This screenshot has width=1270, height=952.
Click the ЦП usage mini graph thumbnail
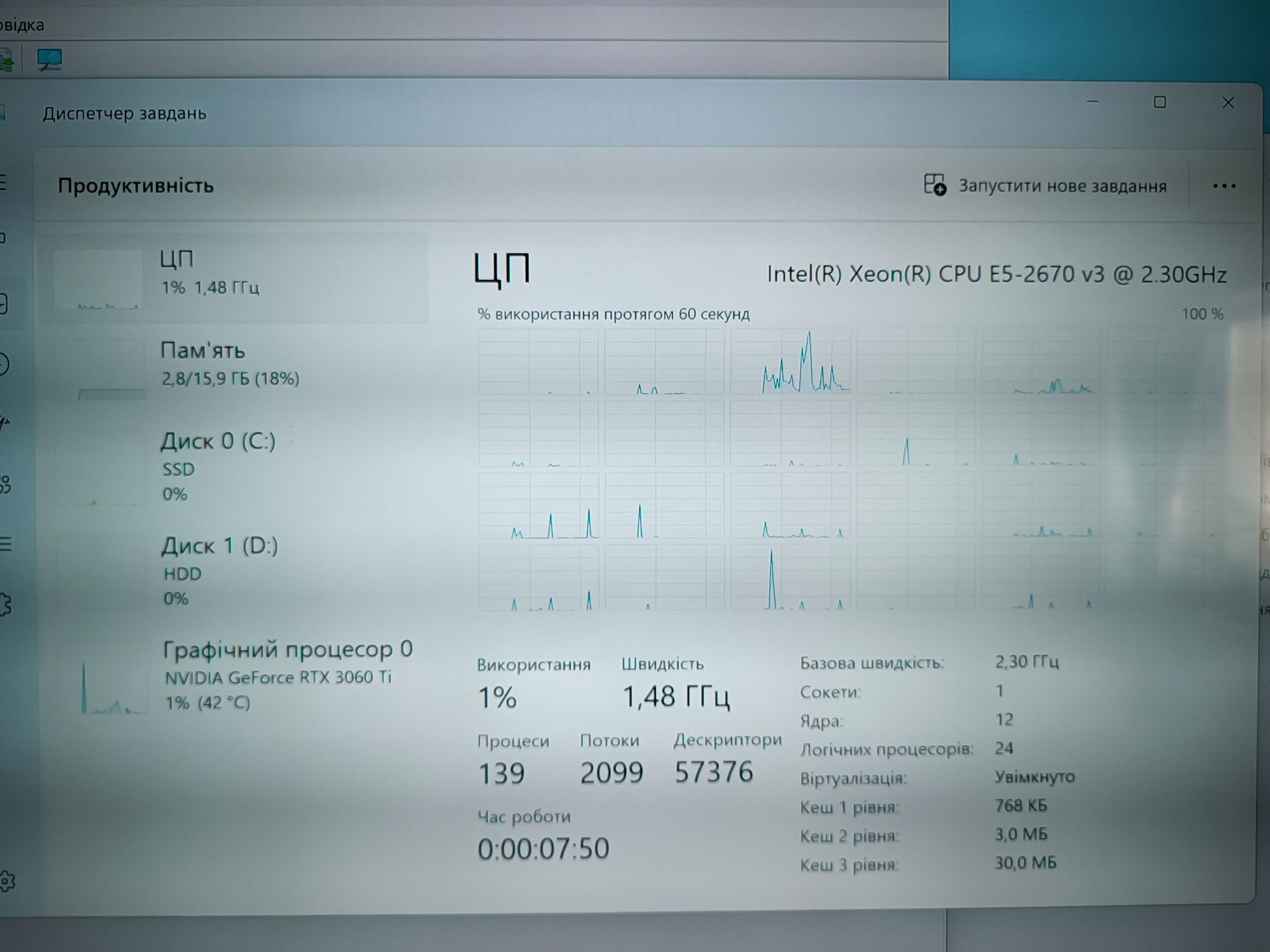pos(98,280)
